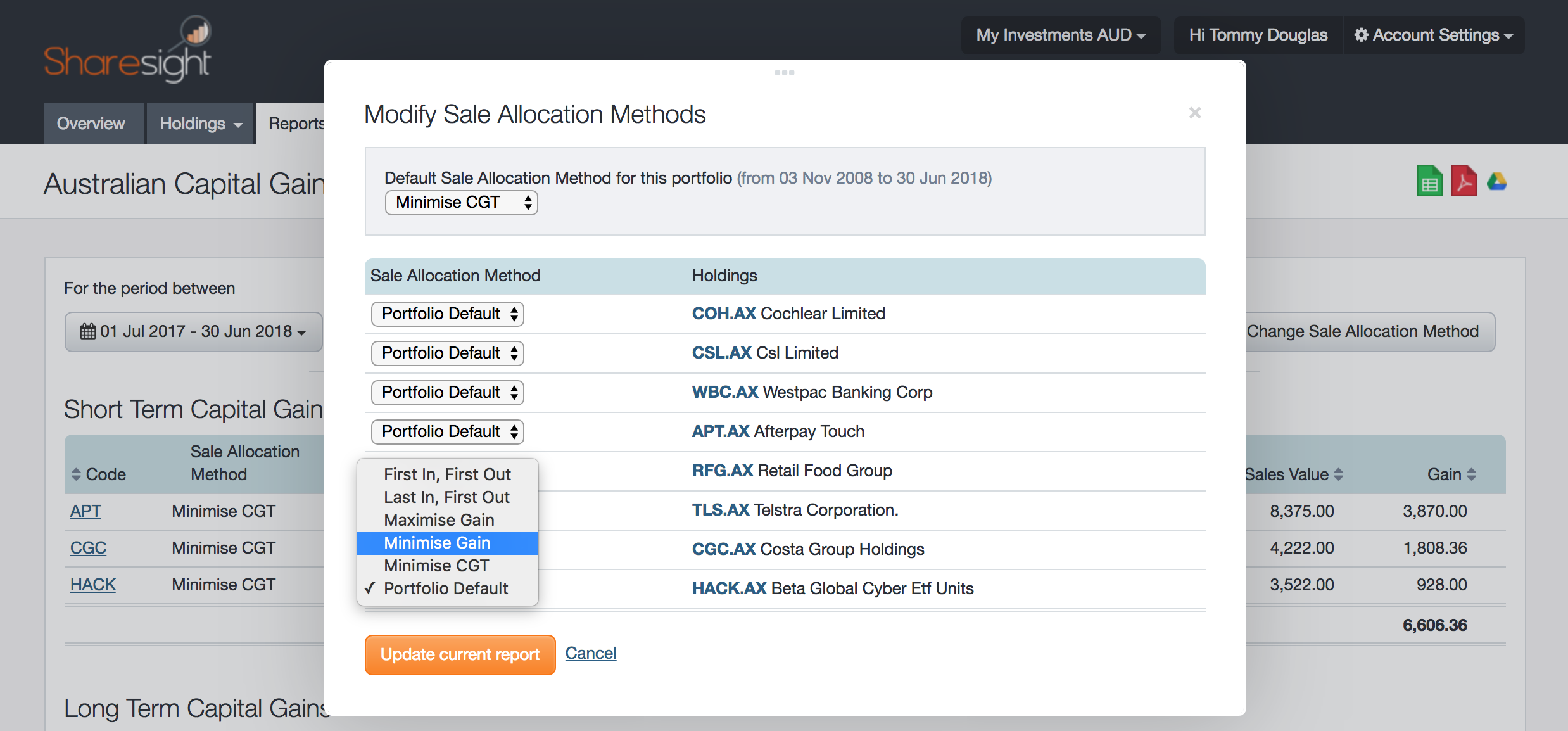This screenshot has width=1568, height=731.
Task: Save report to Google Drive
Action: (x=1498, y=181)
